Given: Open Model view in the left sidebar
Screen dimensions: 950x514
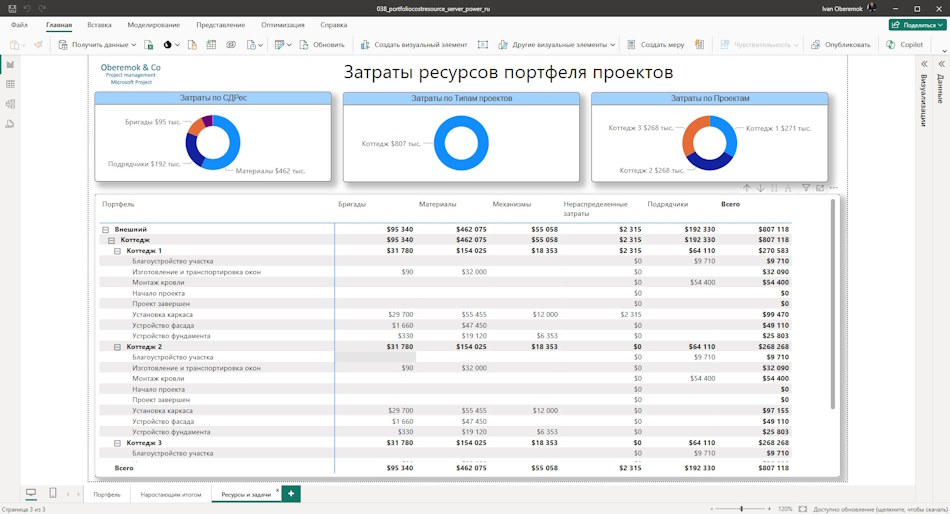Looking at the screenshot, I should pyautogui.click(x=10, y=104).
